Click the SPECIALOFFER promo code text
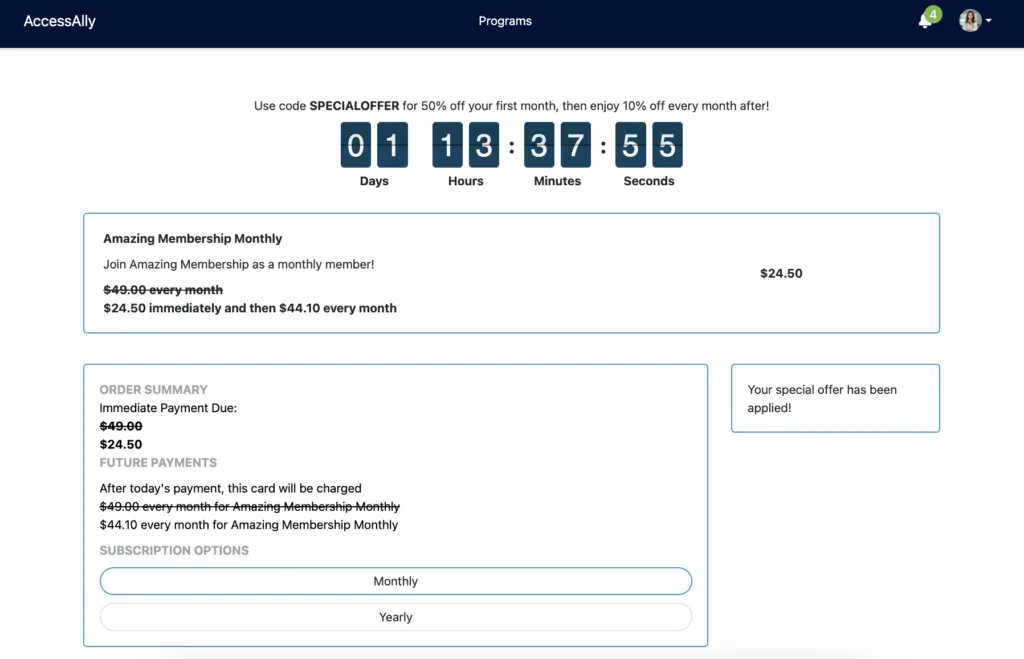 pyautogui.click(x=354, y=106)
